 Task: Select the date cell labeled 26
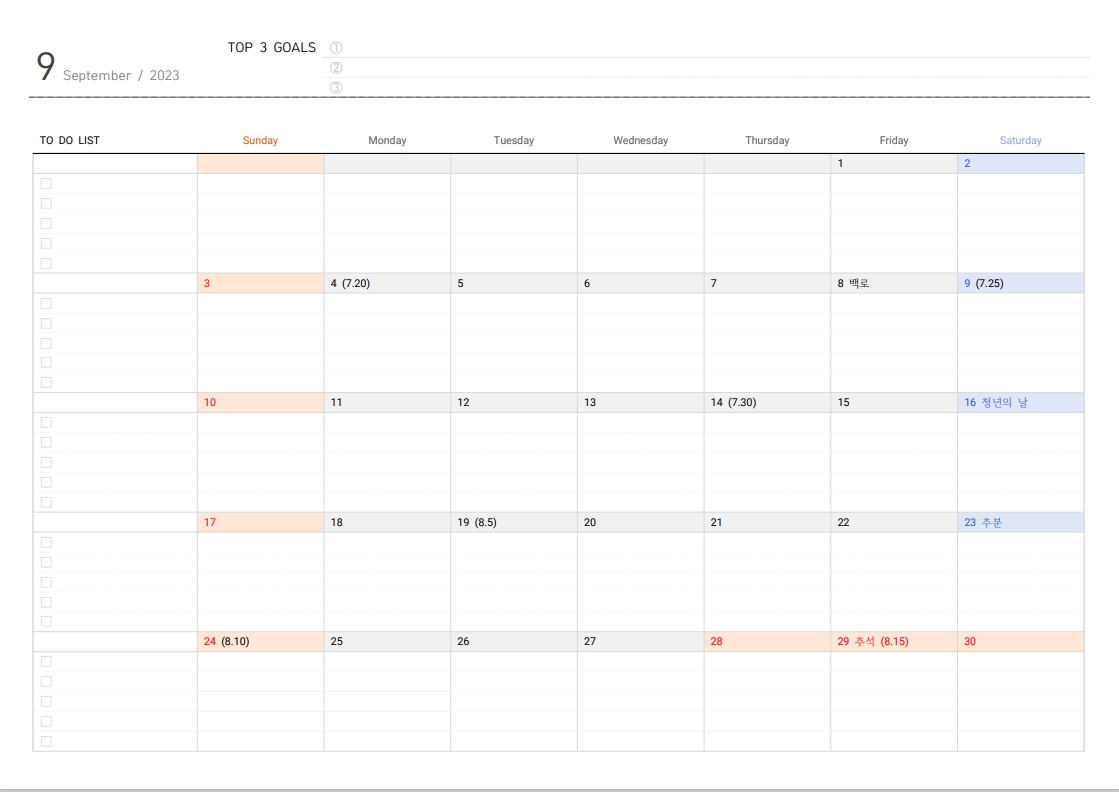(514, 641)
